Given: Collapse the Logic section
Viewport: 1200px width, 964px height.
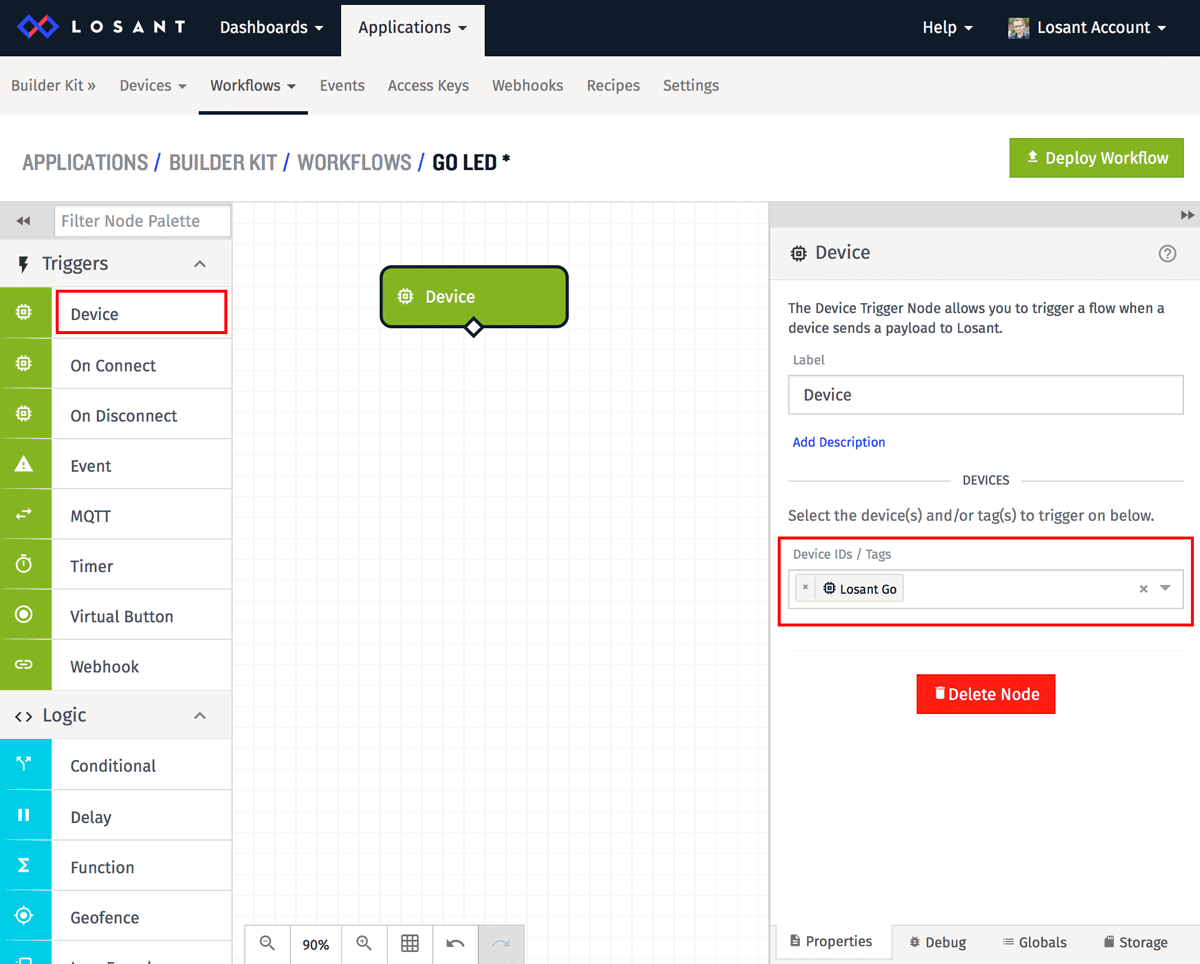Looking at the screenshot, I should coord(200,716).
